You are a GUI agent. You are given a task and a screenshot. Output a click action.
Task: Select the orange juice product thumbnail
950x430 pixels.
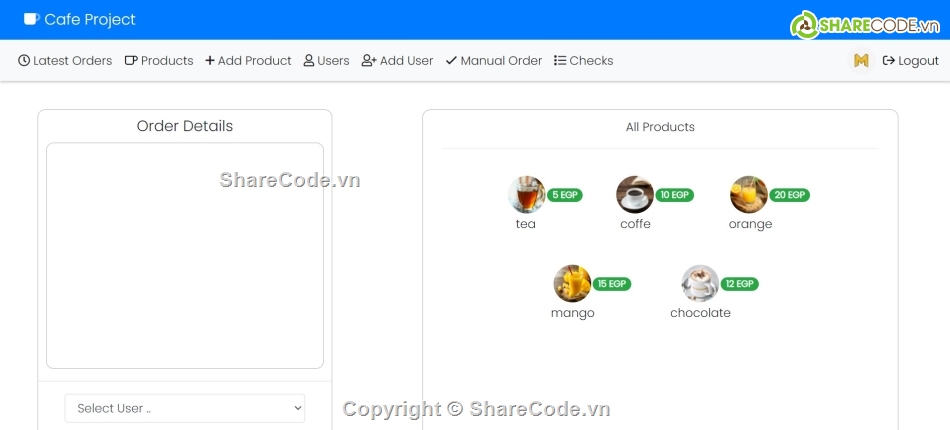[749, 194]
